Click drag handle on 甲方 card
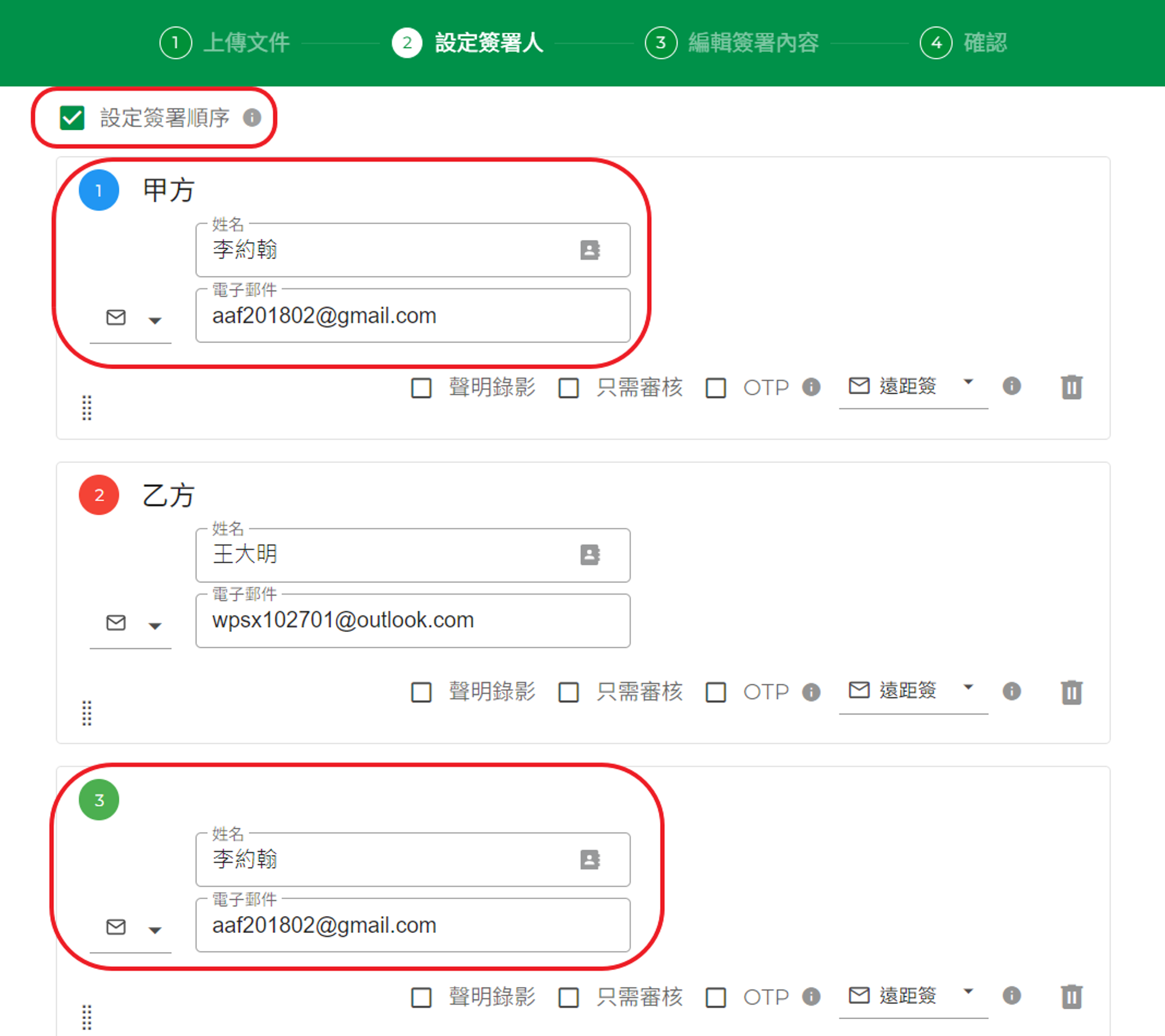Screen dimensions: 1165x1036 [x=87, y=408]
